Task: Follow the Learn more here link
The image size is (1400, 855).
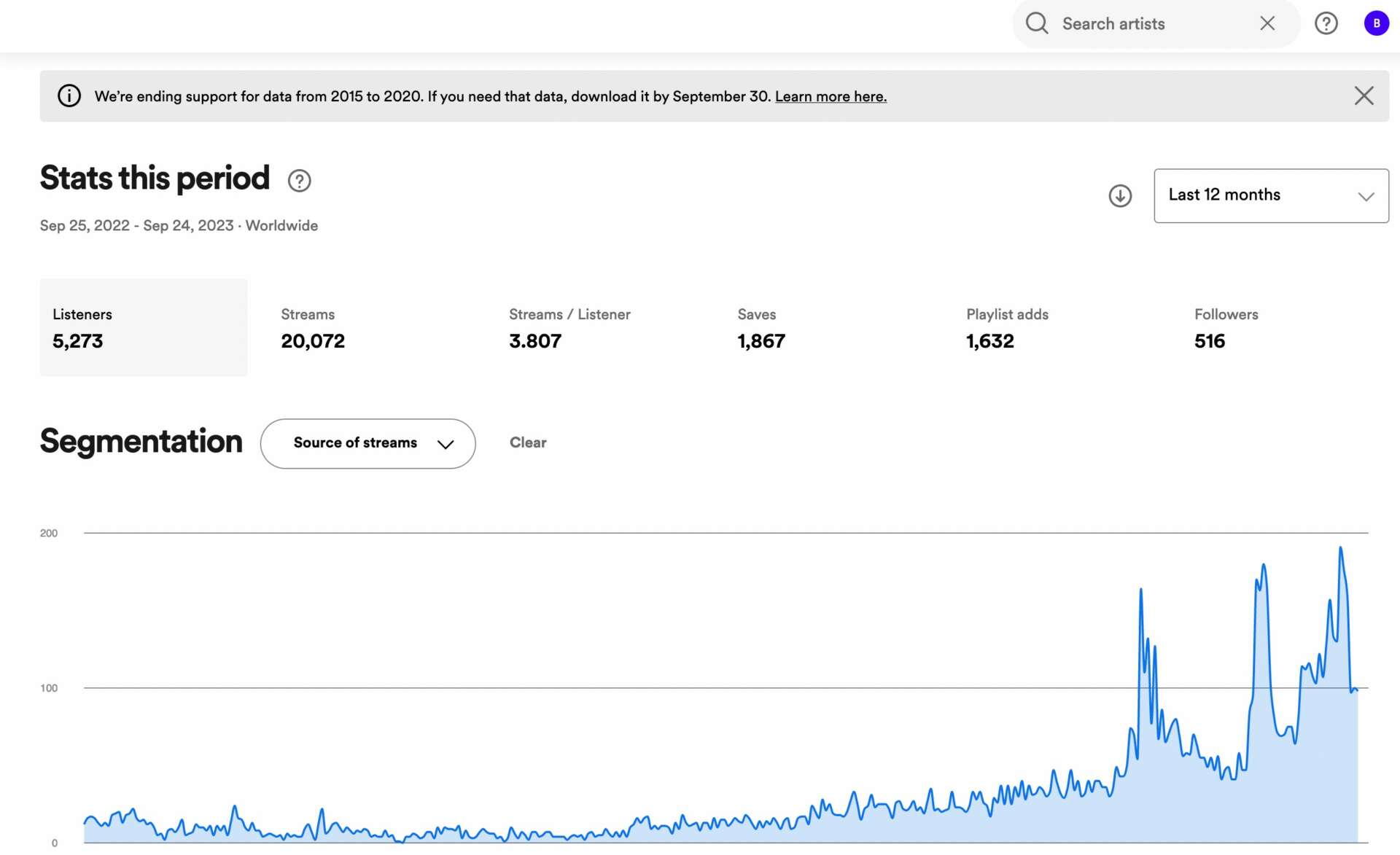Action: coord(831,96)
